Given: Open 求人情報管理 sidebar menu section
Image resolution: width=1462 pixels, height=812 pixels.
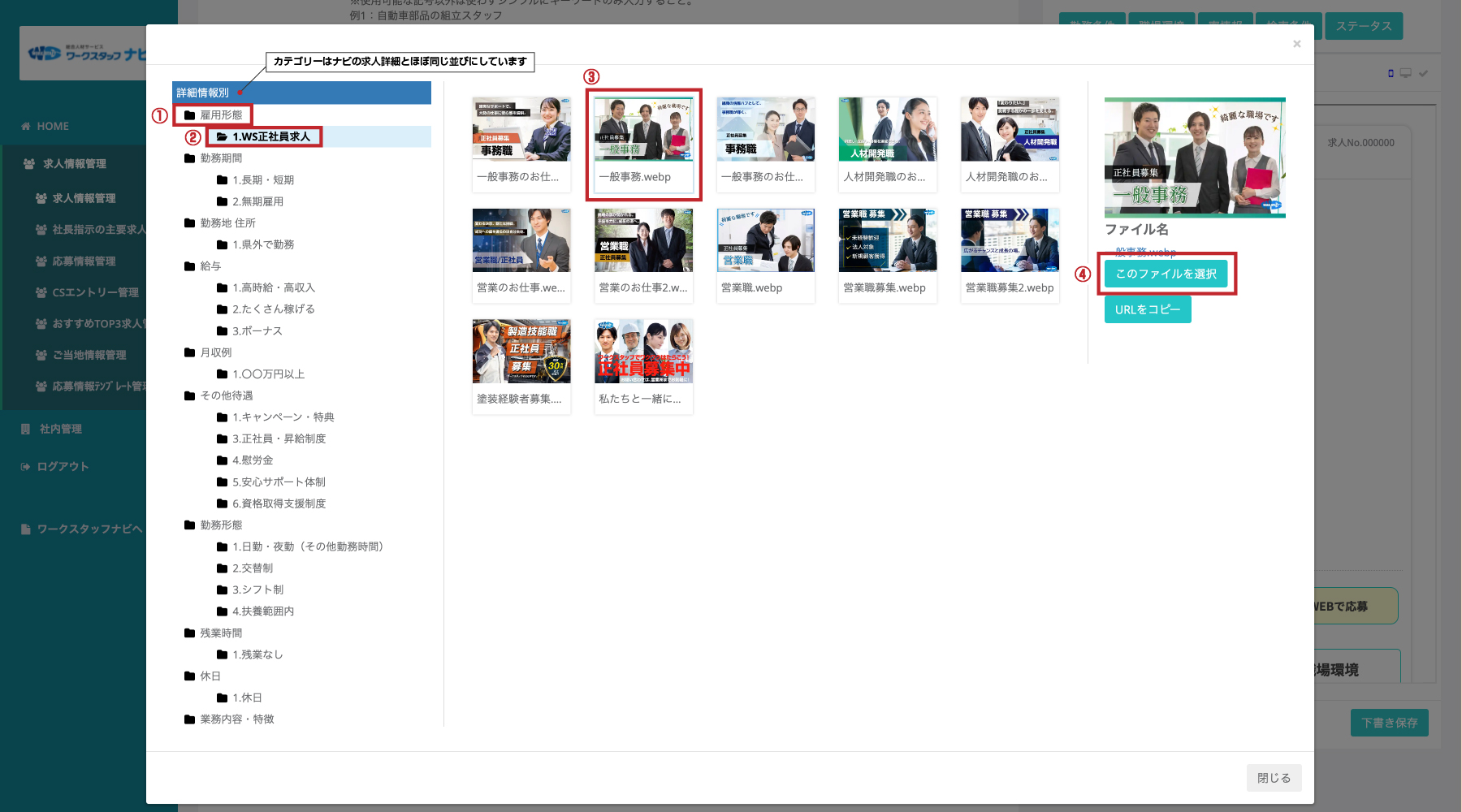Looking at the screenshot, I should pyautogui.click(x=74, y=164).
